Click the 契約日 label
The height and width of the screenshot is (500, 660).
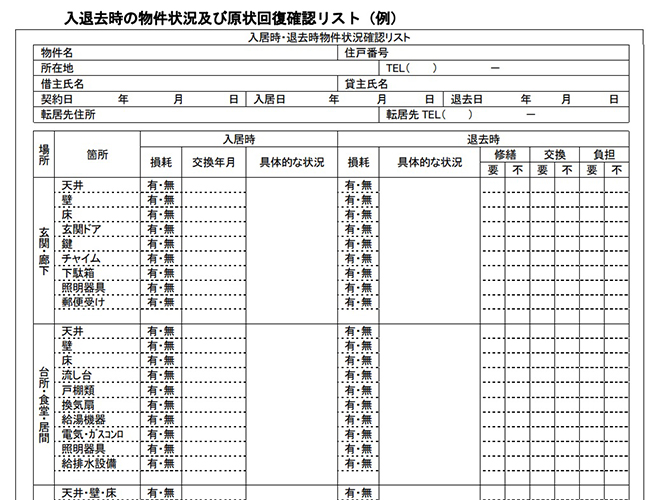tap(57, 99)
